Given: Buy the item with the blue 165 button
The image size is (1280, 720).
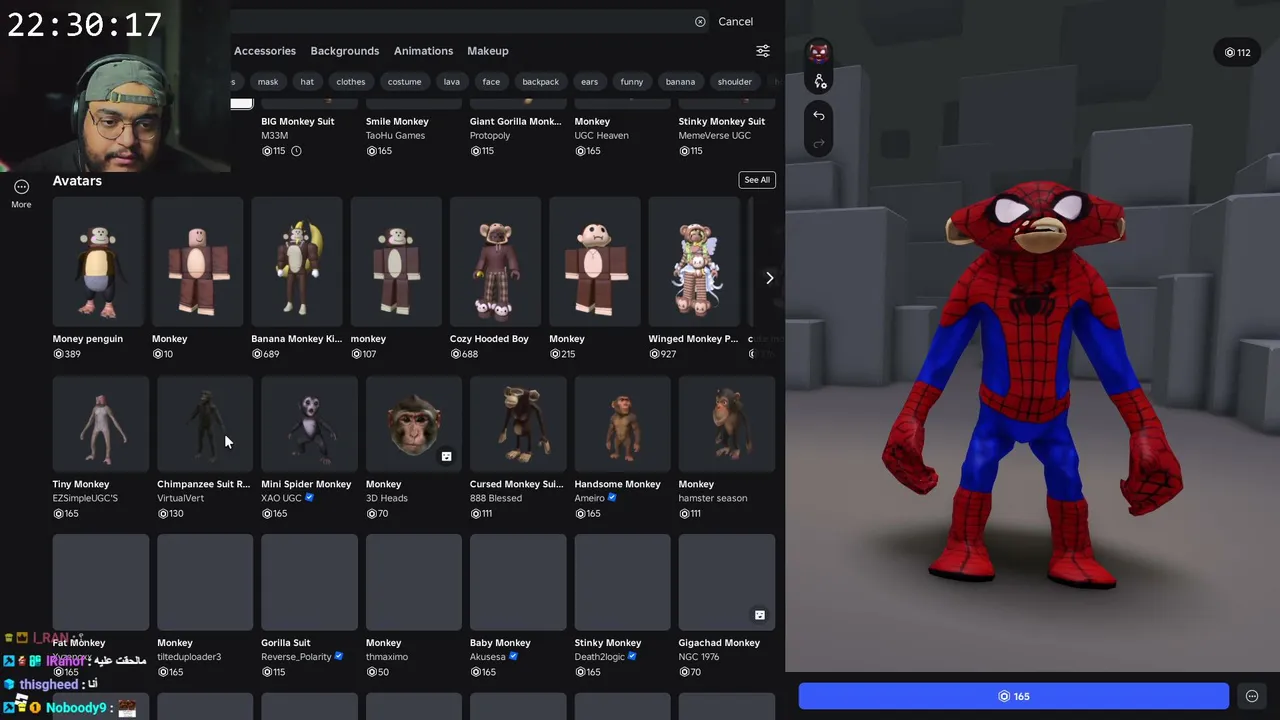Looking at the screenshot, I should pos(1014,696).
